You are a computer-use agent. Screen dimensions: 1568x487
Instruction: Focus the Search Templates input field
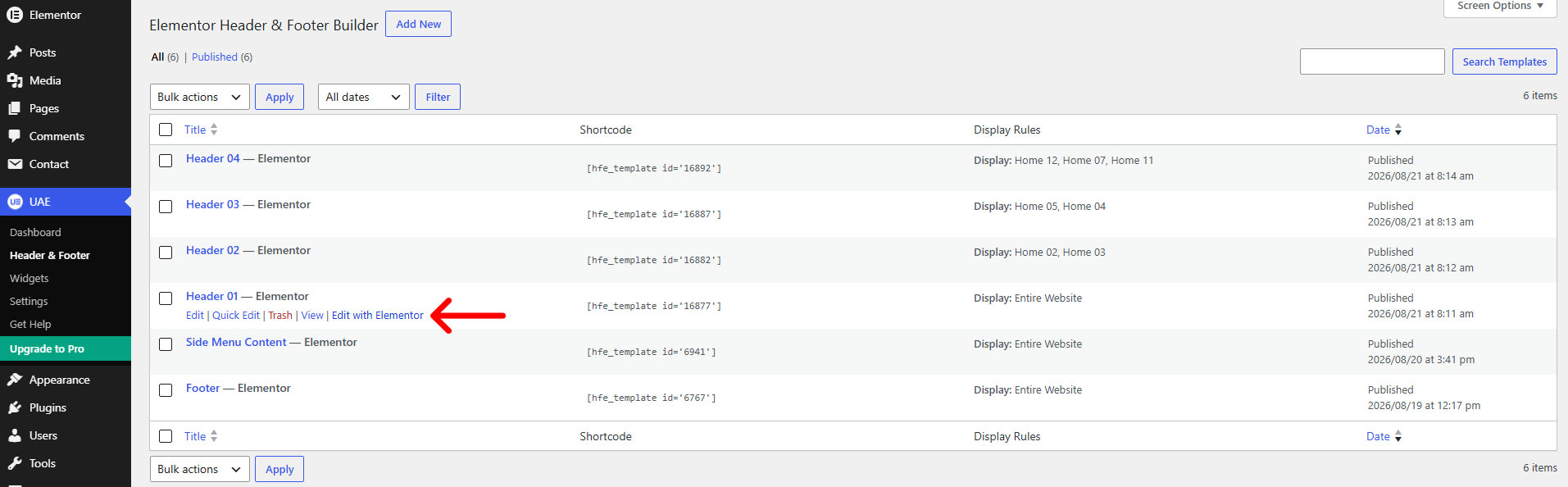pyautogui.click(x=1372, y=61)
